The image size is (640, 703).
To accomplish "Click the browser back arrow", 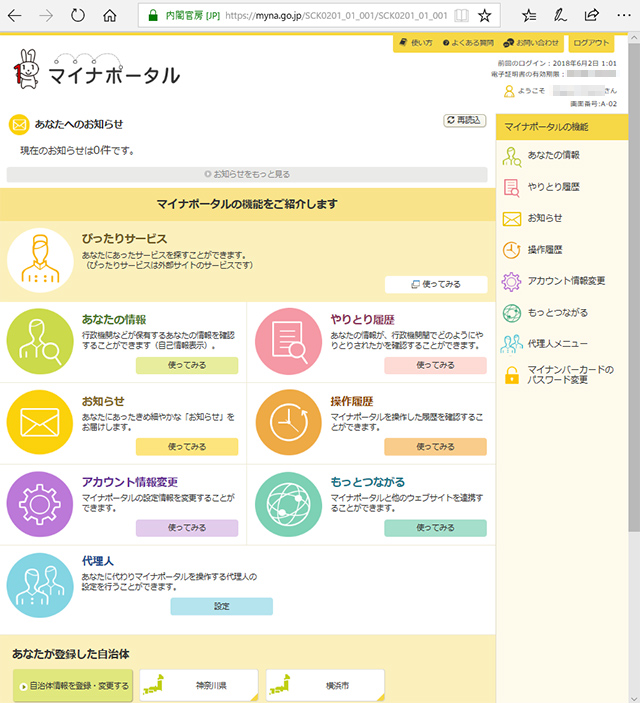I will (15, 16).
